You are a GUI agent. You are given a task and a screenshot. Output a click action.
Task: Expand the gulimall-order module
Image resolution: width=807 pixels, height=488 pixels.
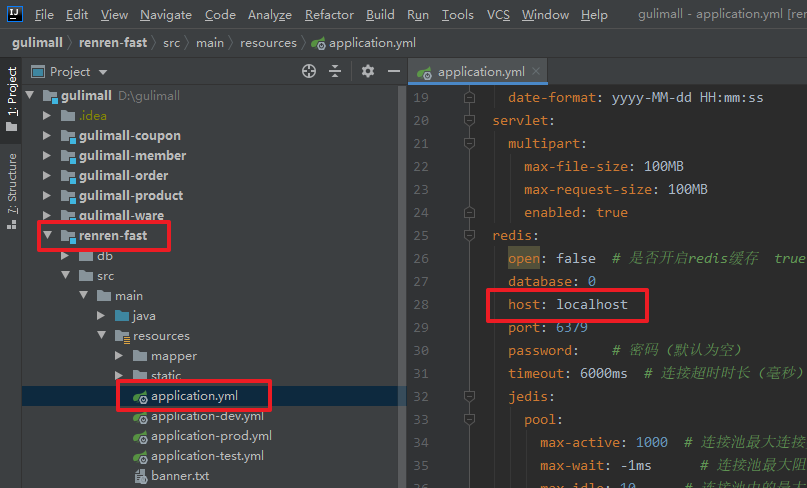[47, 176]
